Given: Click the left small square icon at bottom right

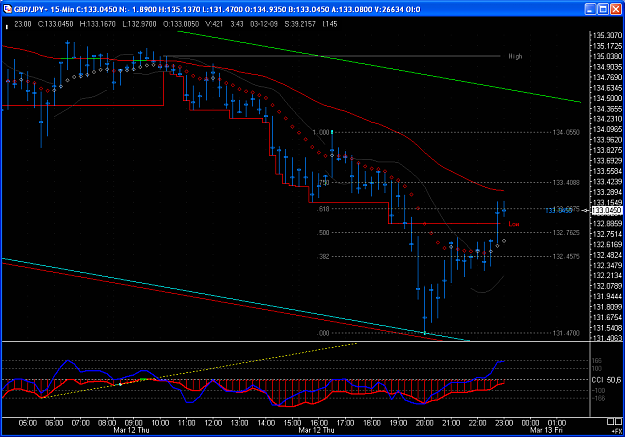Looking at the screenshot, I should point(611,422).
